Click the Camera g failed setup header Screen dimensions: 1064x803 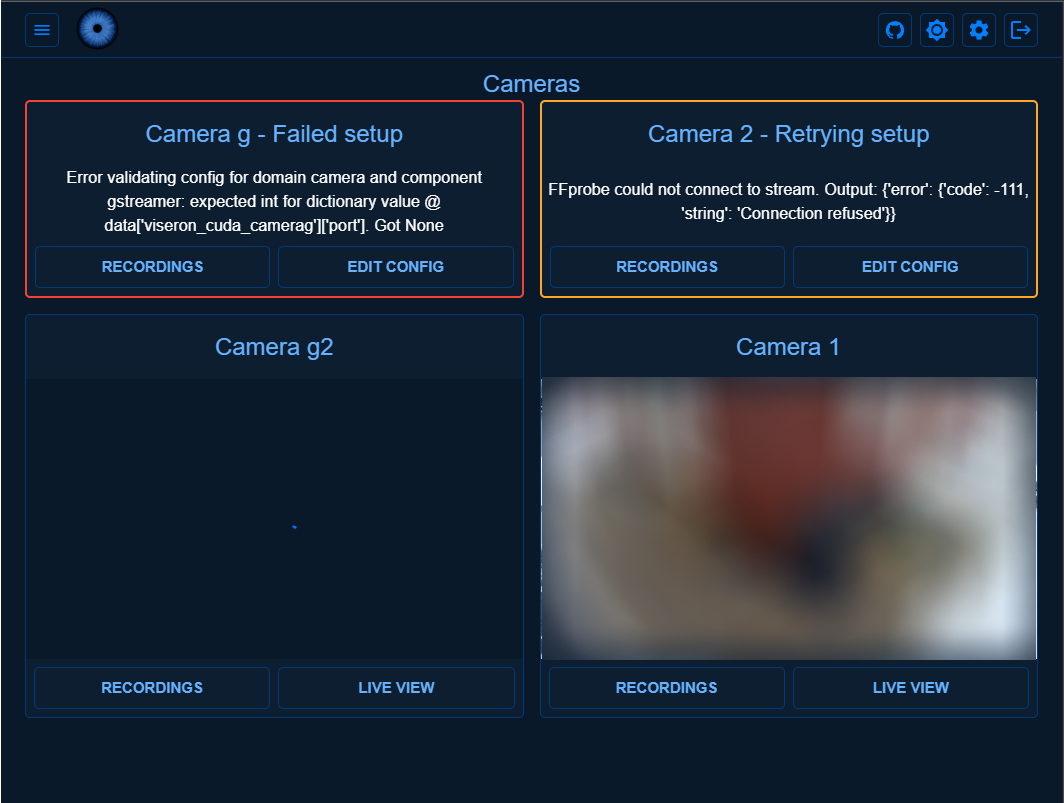pyautogui.click(x=274, y=134)
